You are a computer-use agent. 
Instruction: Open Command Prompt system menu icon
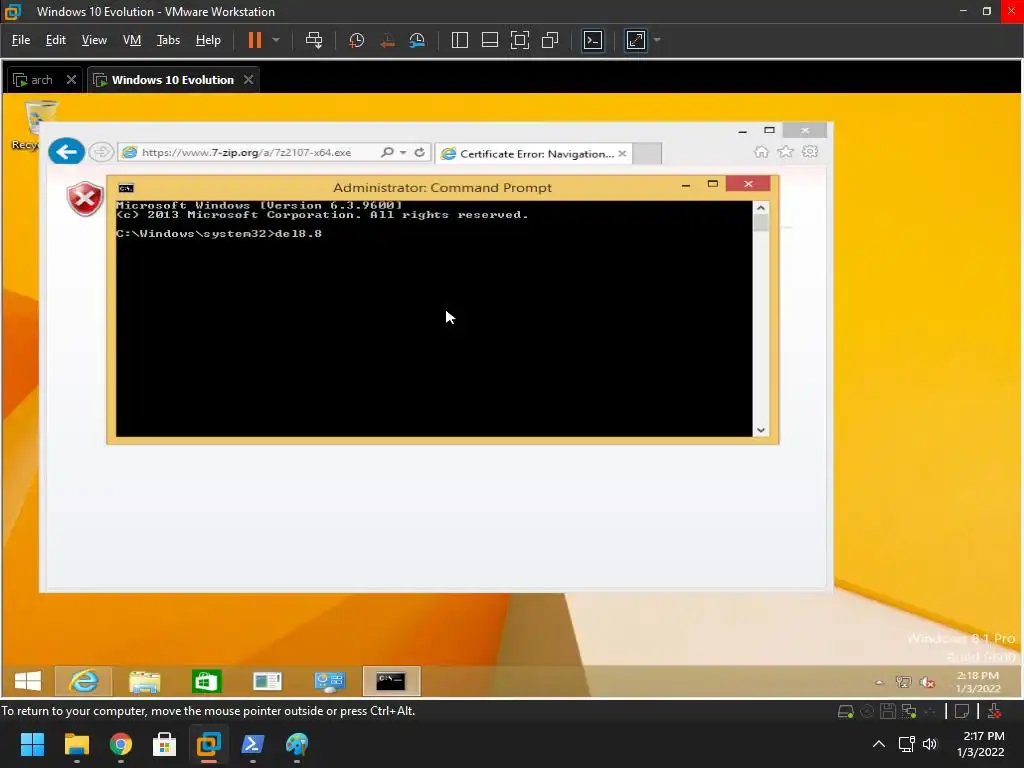click(126, 188)
